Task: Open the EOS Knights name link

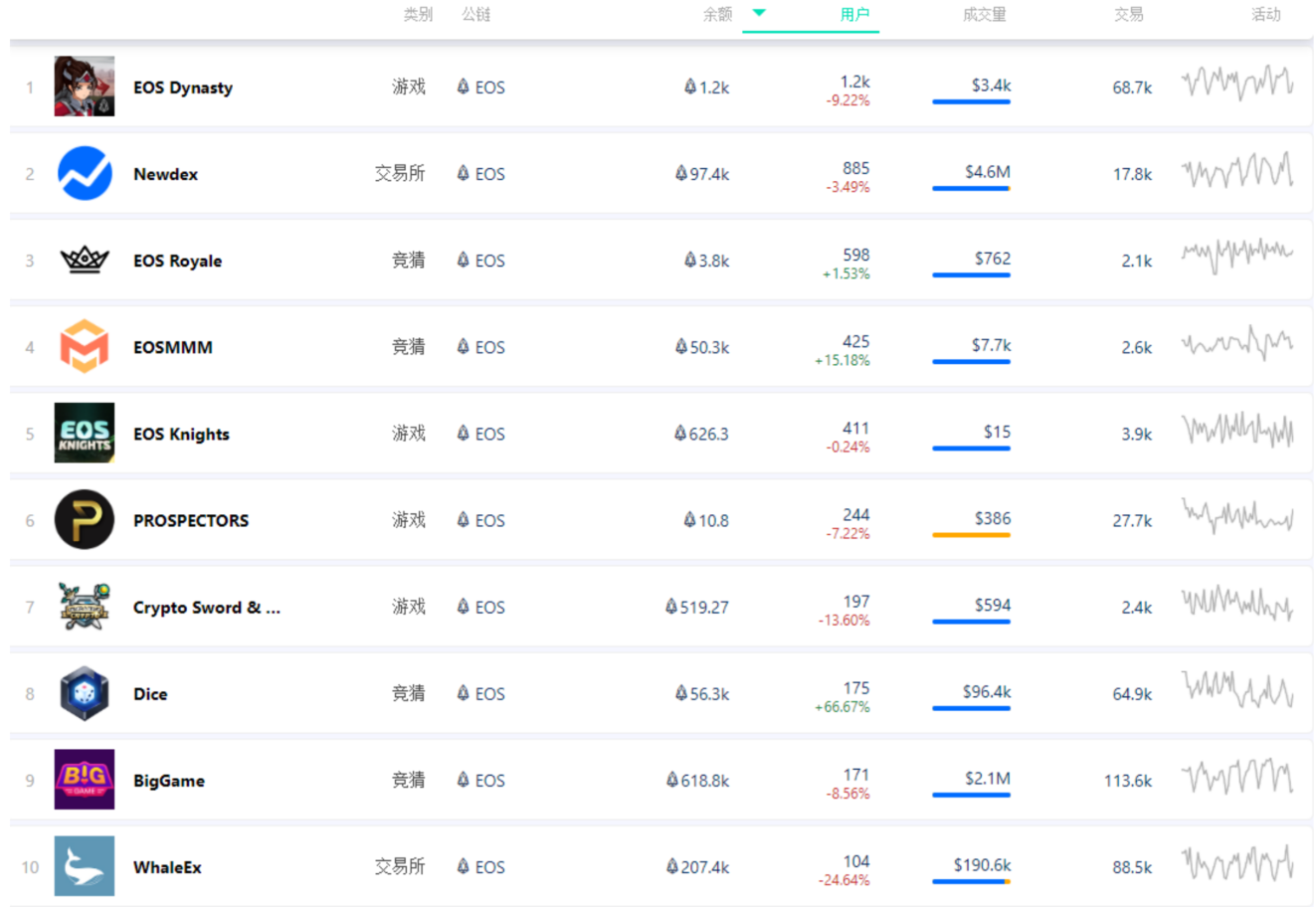Action: [x=181, y=434]
